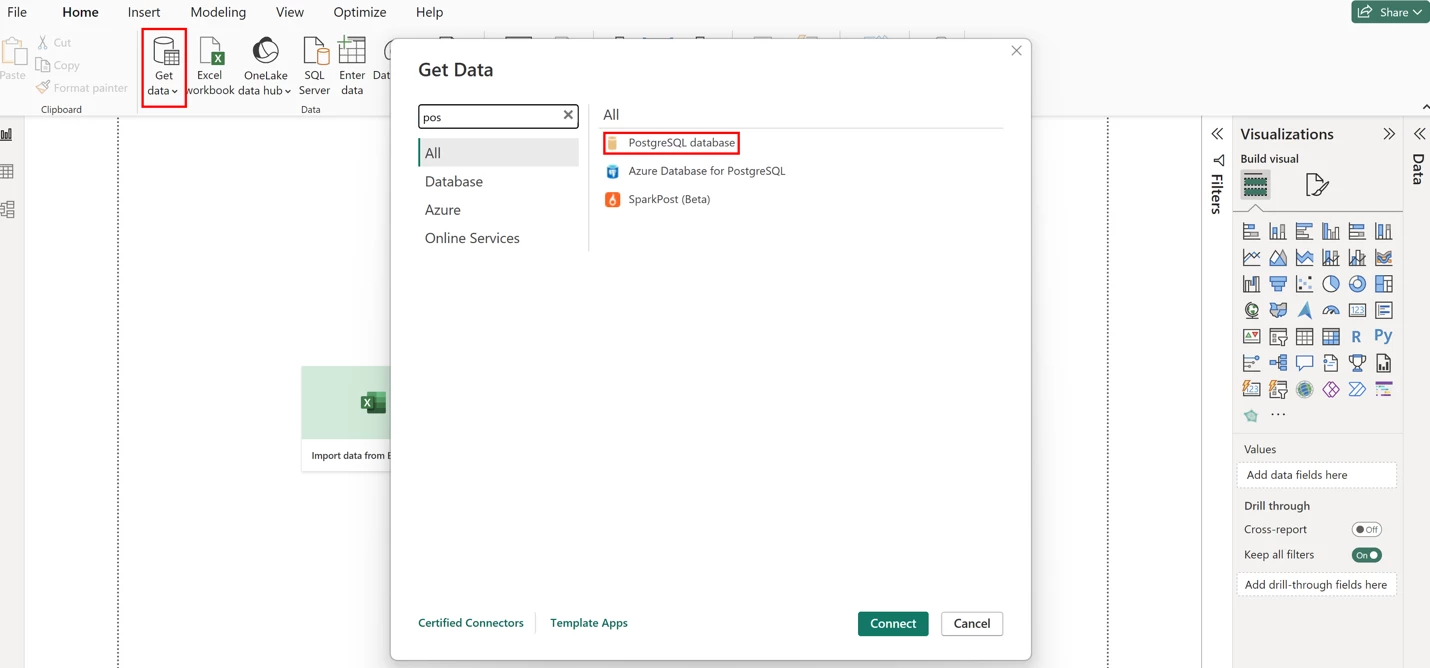
Task: Choose the Scatter chart visual
Action: click(x=1304, y=284)
